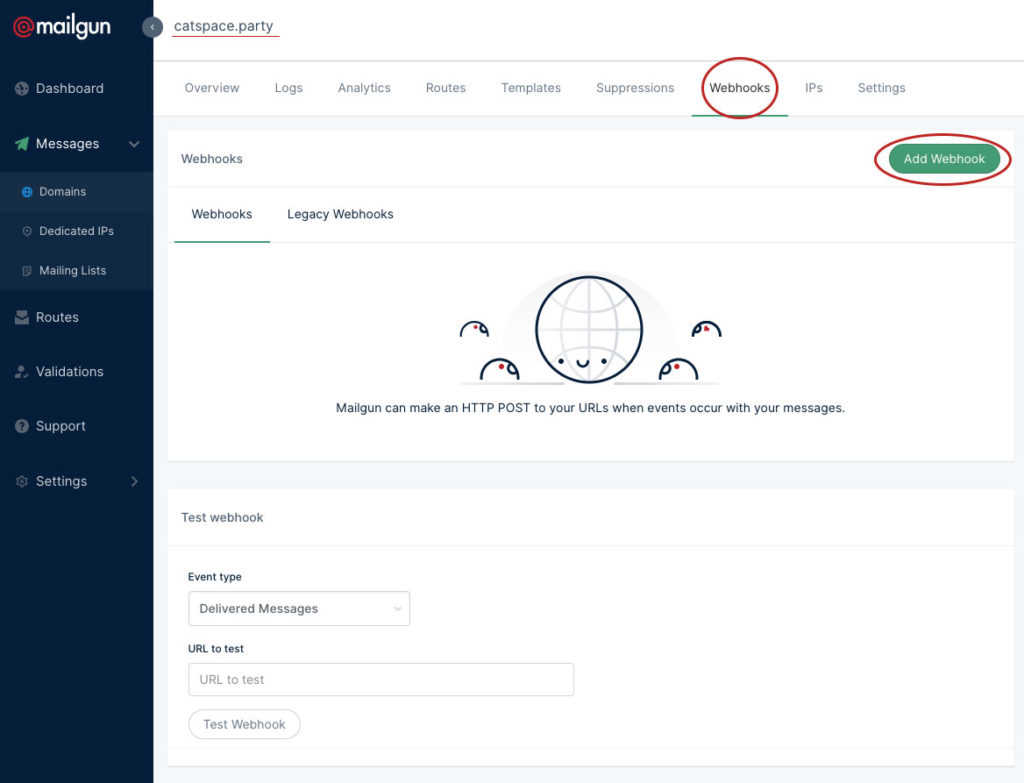Select the Webhooks tab in top navigation
Image resolution: width=1024 pixels, height=783 pixels.
pyautogui.click(x=739, y=88)
